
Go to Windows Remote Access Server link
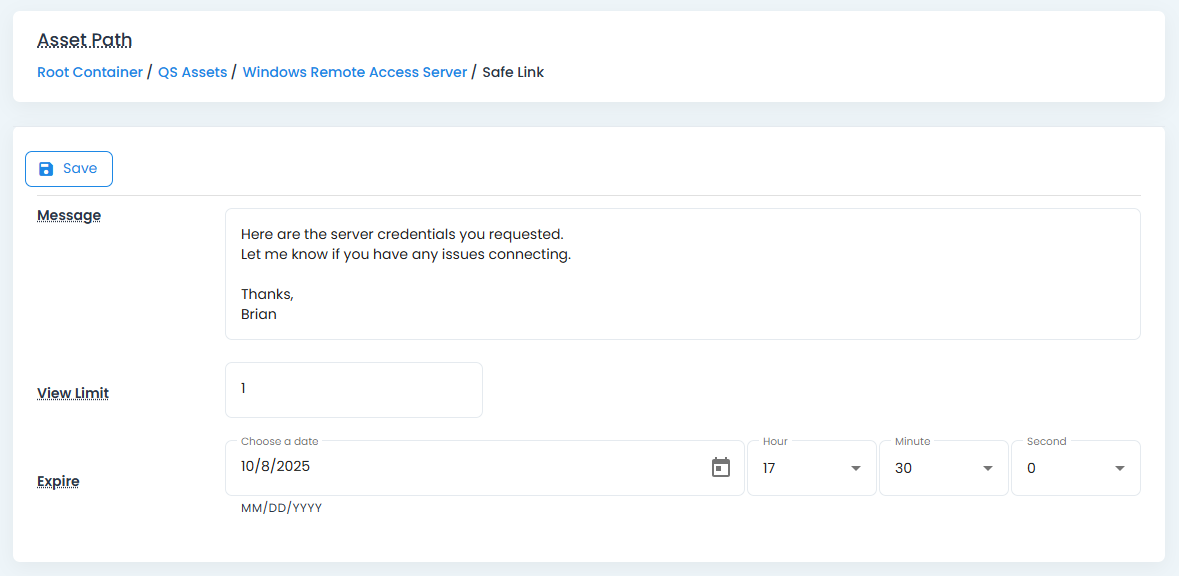point(354,72)
